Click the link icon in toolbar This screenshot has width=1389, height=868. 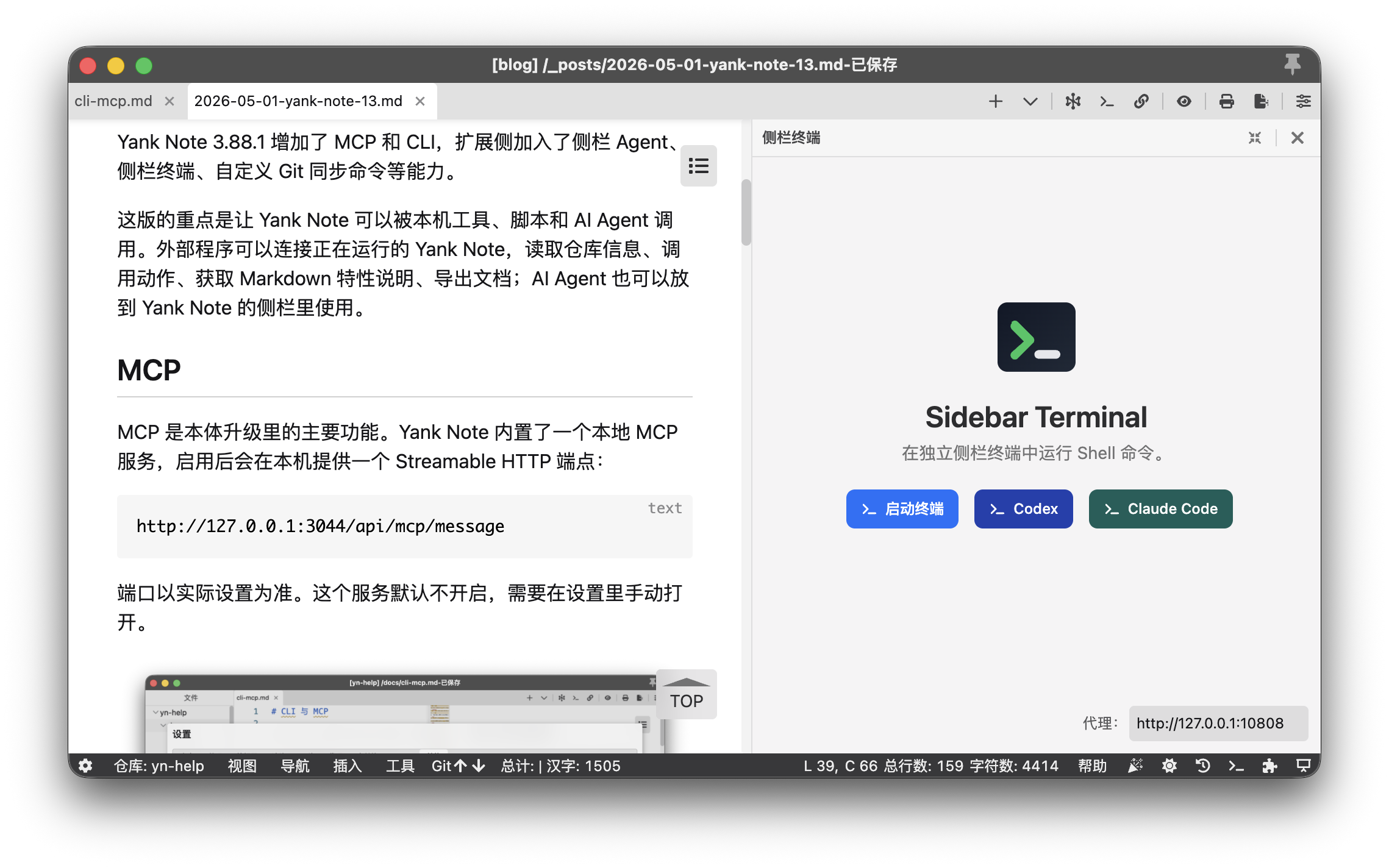1141,101
